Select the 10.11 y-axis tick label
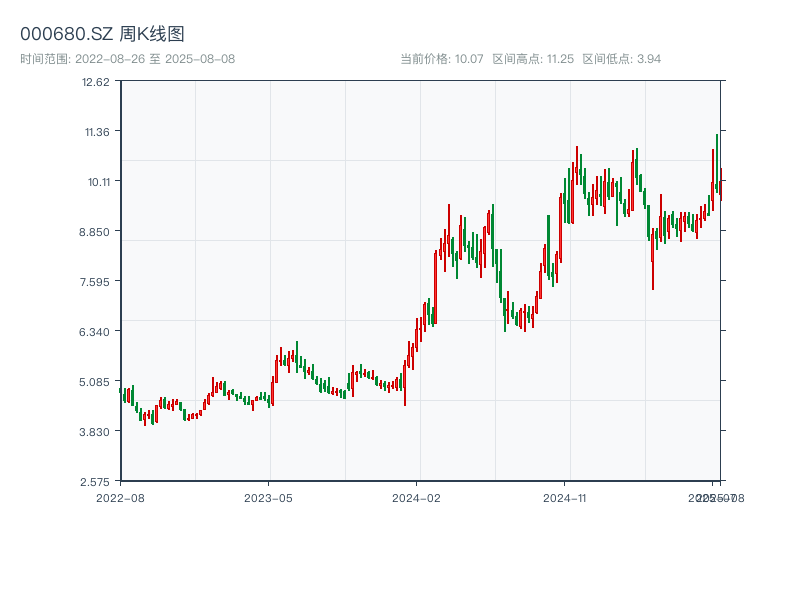Screen dimensions: 800x600 click(97, 181)
